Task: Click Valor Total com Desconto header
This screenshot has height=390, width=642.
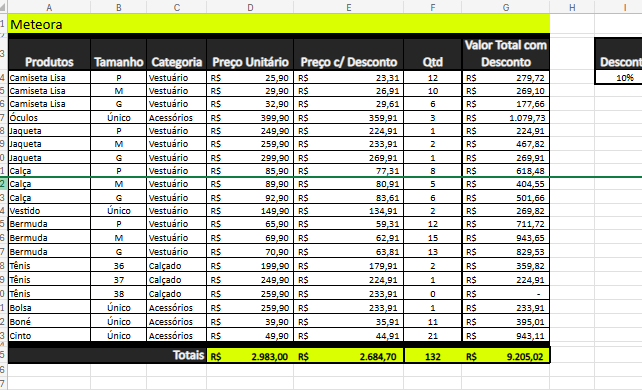Action: [506, 54]
